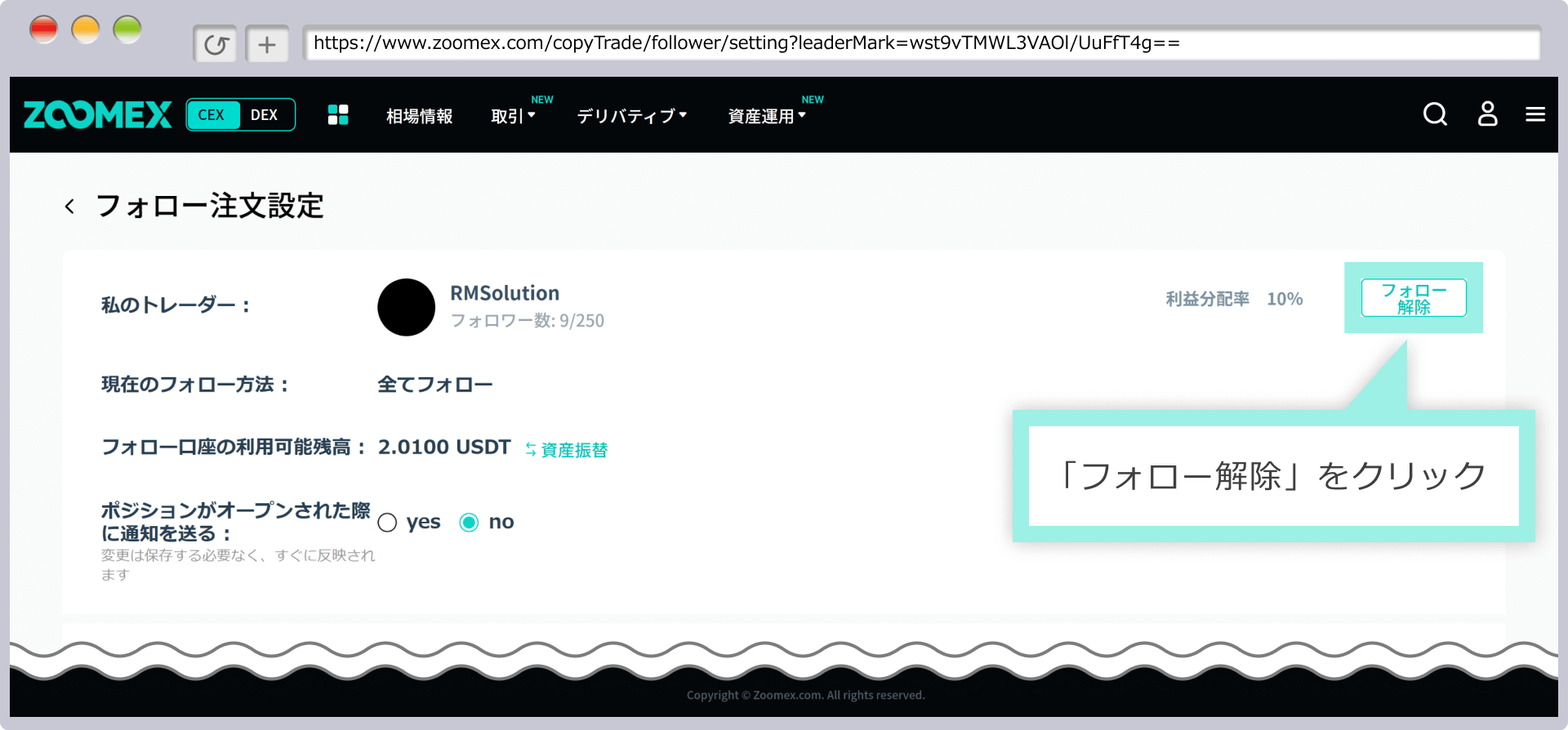Screen dimensions: 1568x730
Task: Click the フォロー解除 unfollow button
Action: coord(1414,298)
